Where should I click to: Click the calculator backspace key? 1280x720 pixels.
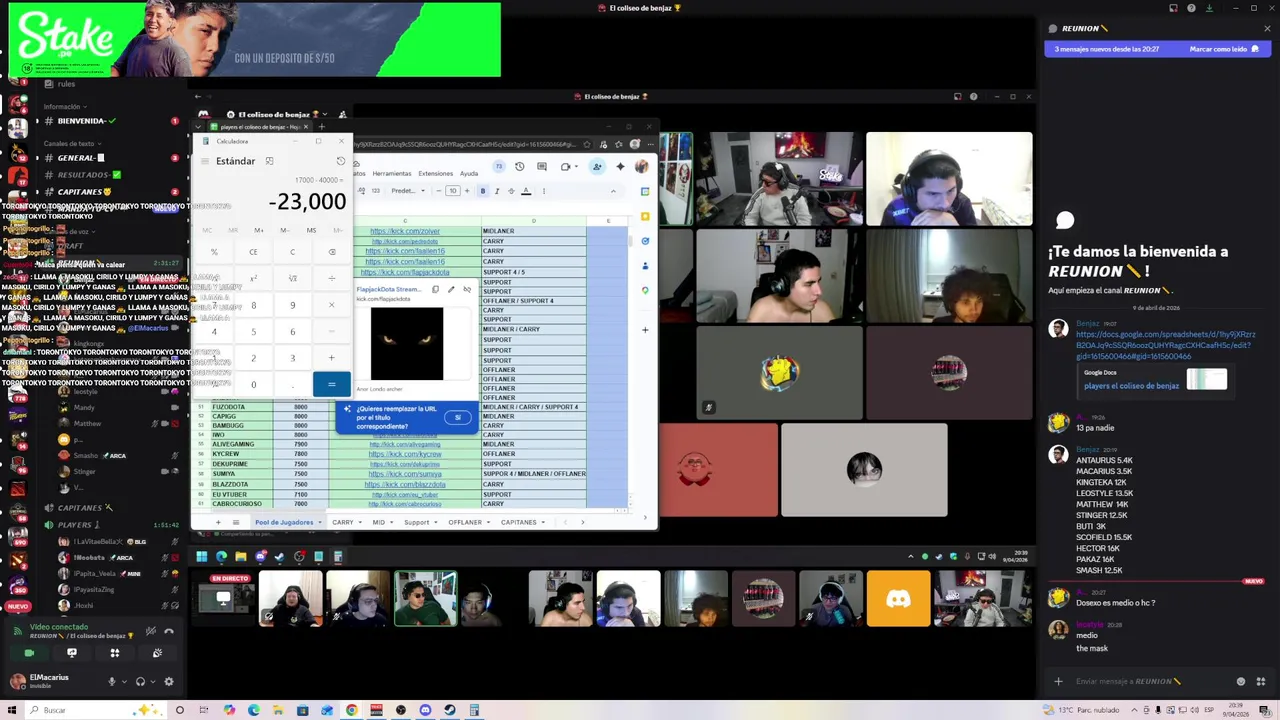[x=331, y=252]
